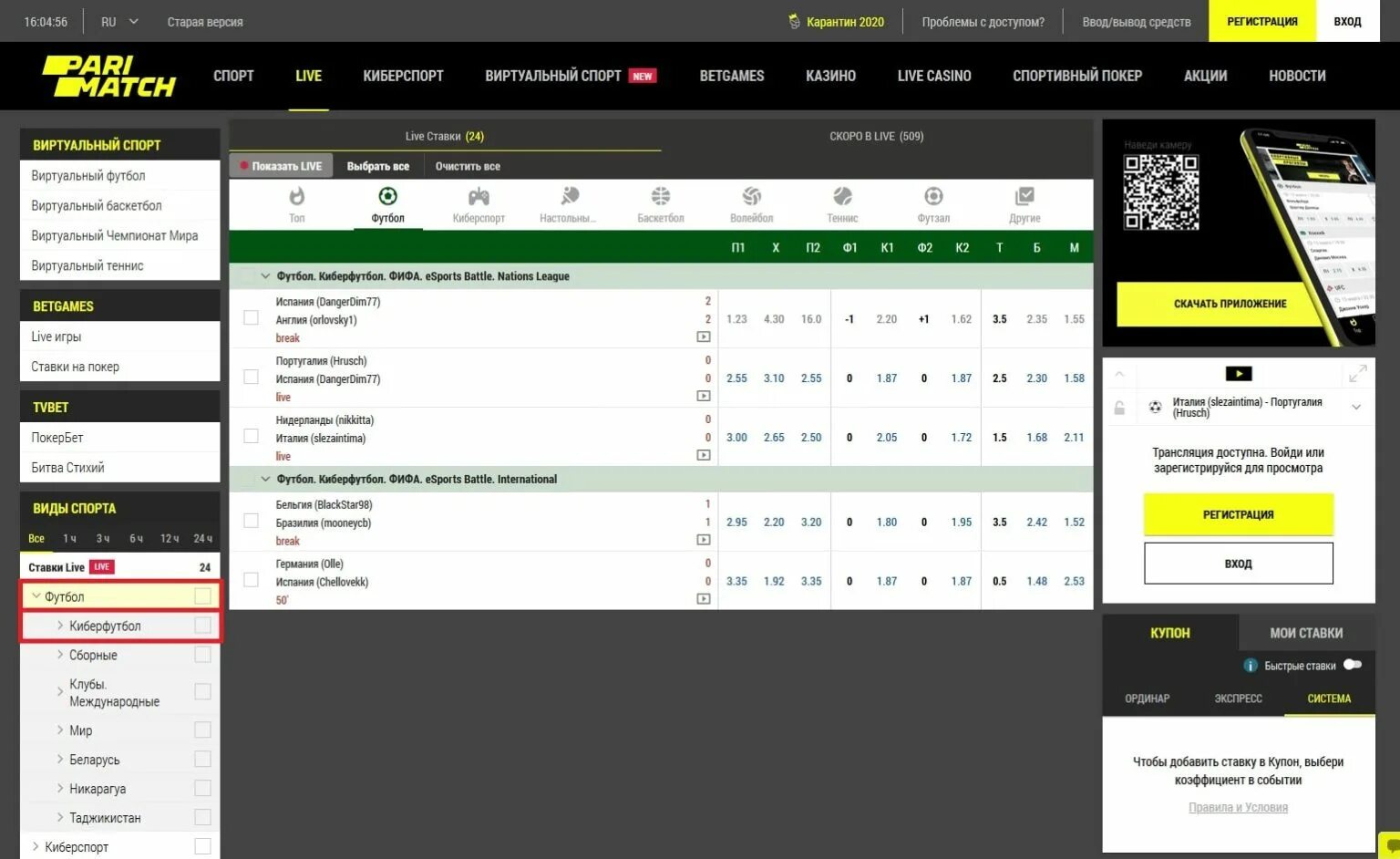This screenshot has width=1400, height=859.
Task: Switch to the СКОРО В LIVE tab
Action: (x=876, y=136)
